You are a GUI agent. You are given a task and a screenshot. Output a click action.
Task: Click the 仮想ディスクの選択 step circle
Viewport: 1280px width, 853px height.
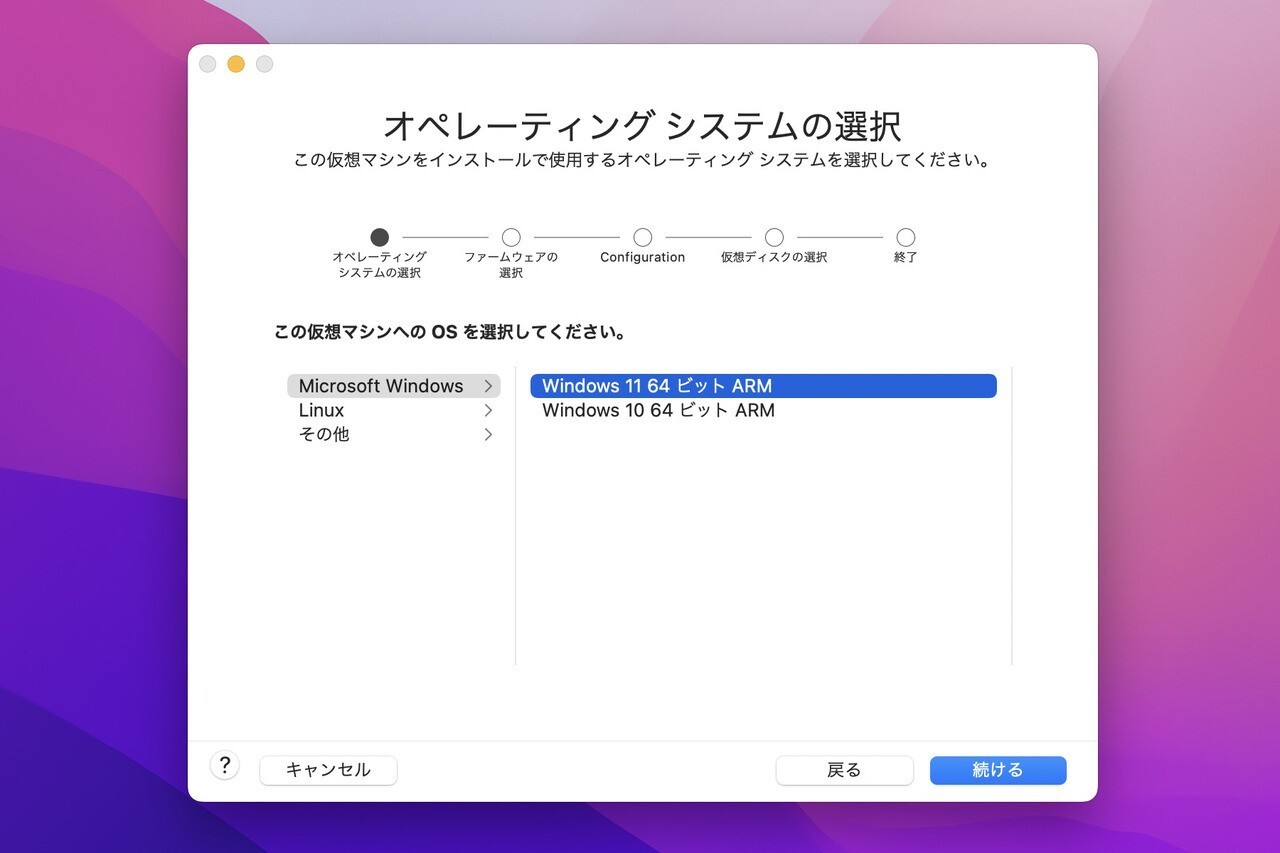(x=774, y=237)
